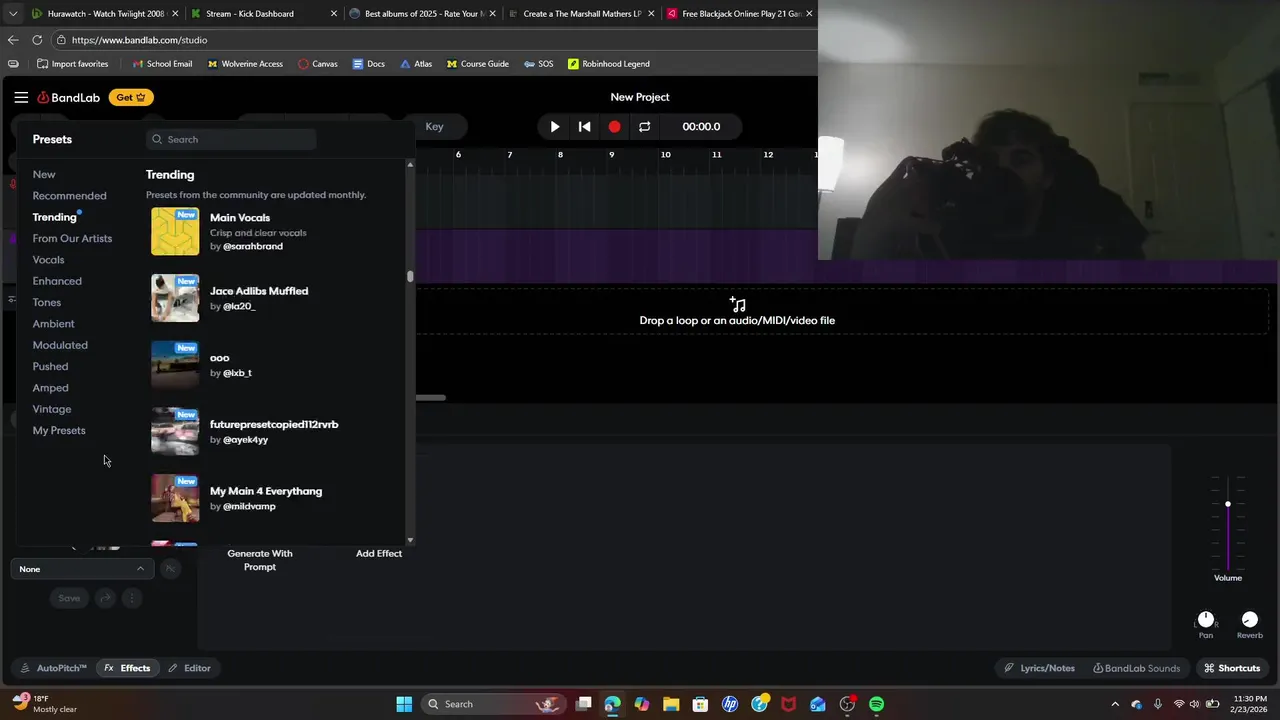
Task: Open McAfee from the taskbar
Action: [789, 704]
